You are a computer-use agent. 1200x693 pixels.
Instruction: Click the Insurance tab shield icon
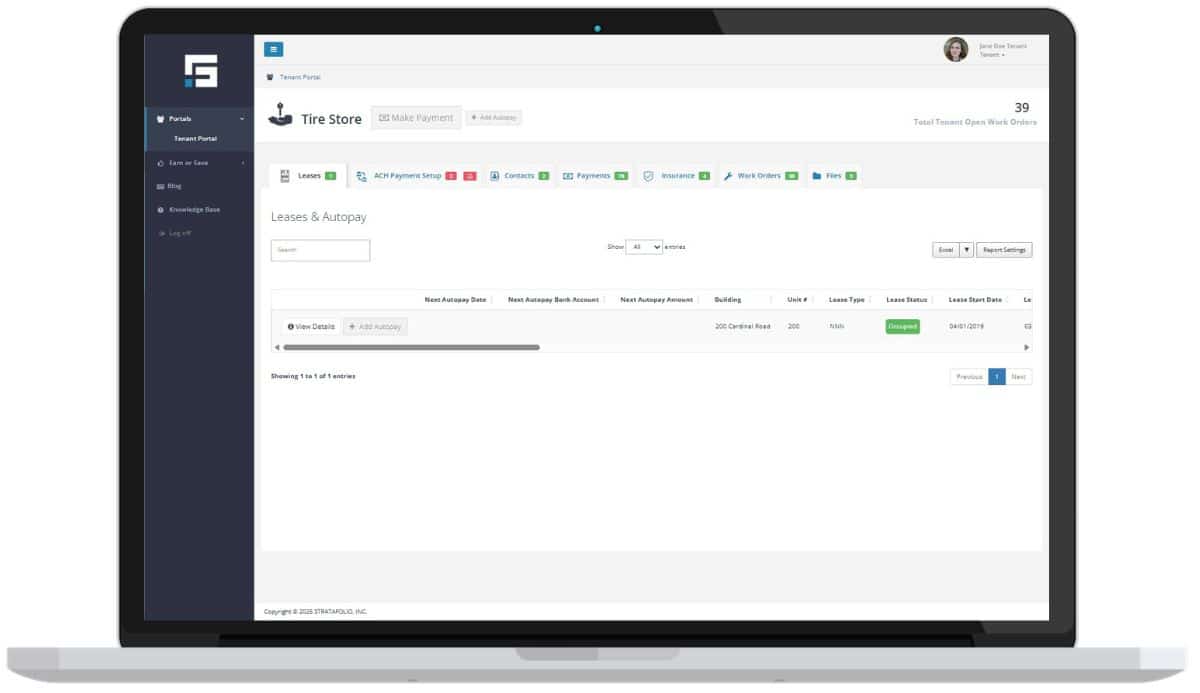point(648,176)
